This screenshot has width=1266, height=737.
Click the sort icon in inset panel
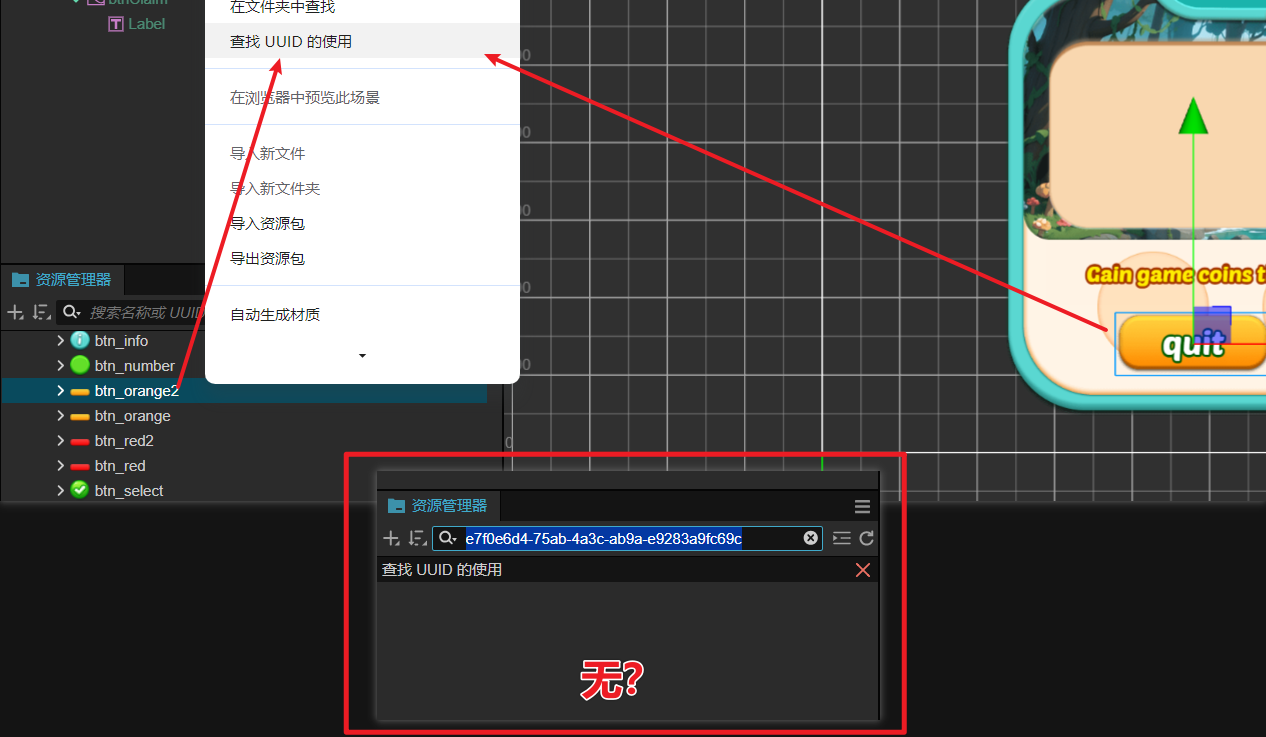point(417,538)
